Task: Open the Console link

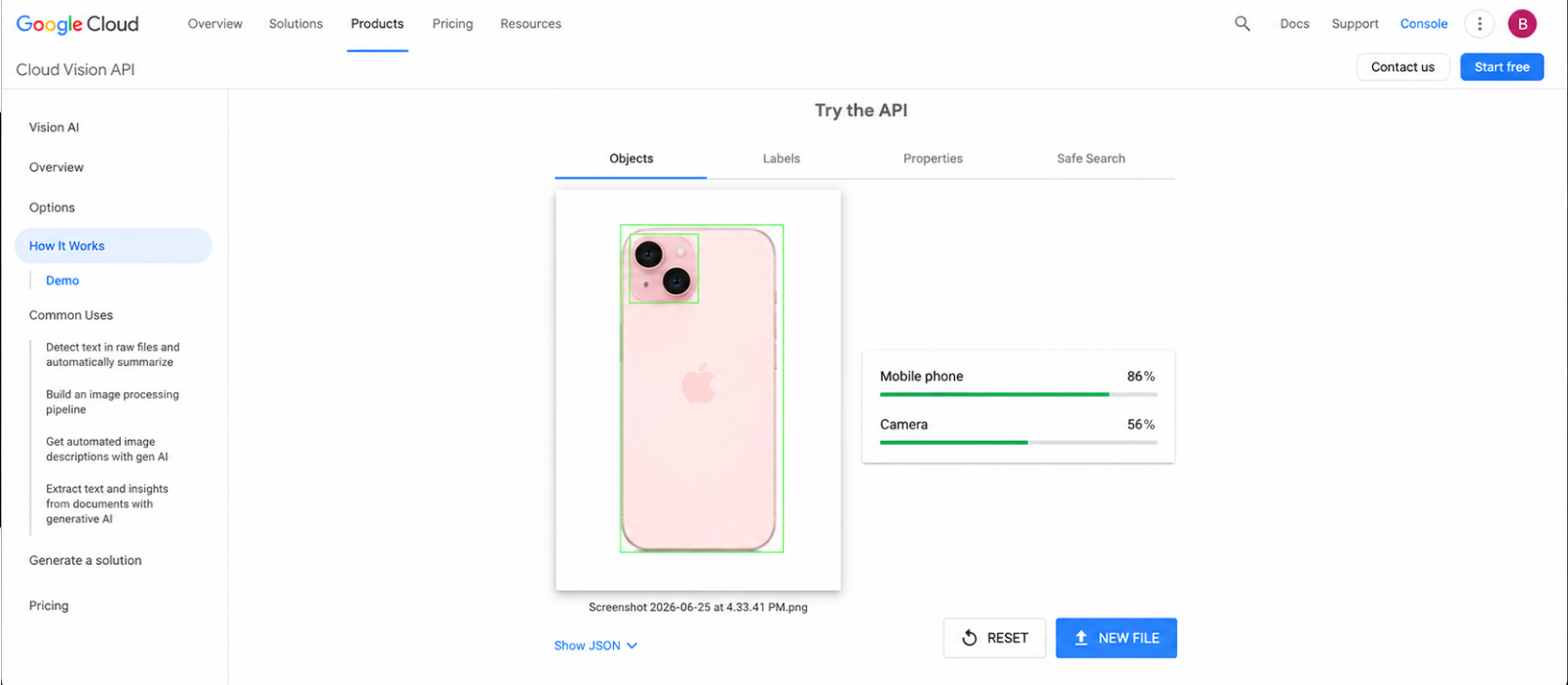Action: click(1423, 24)
